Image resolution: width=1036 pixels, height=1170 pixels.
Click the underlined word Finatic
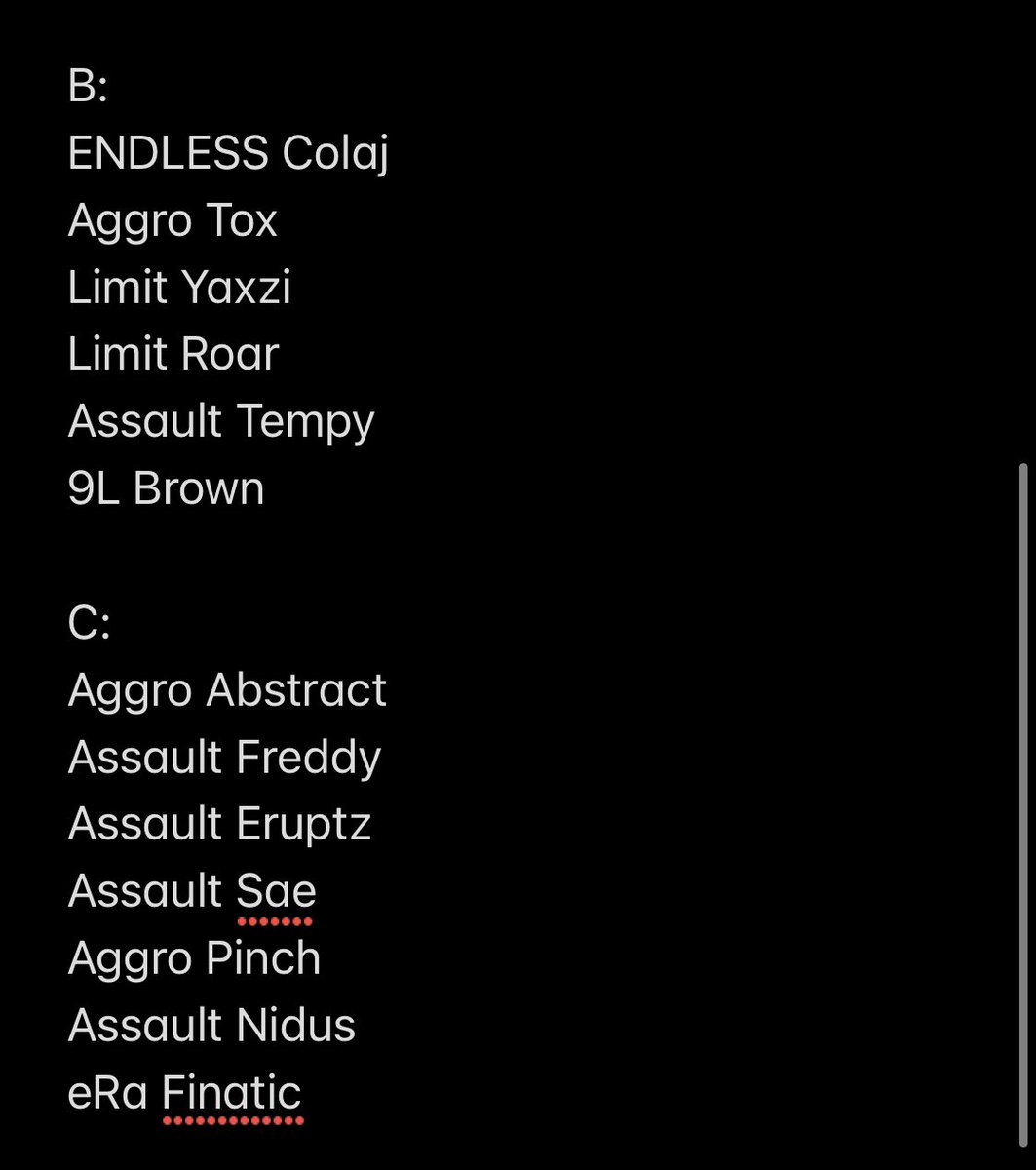coord(232,1092)
